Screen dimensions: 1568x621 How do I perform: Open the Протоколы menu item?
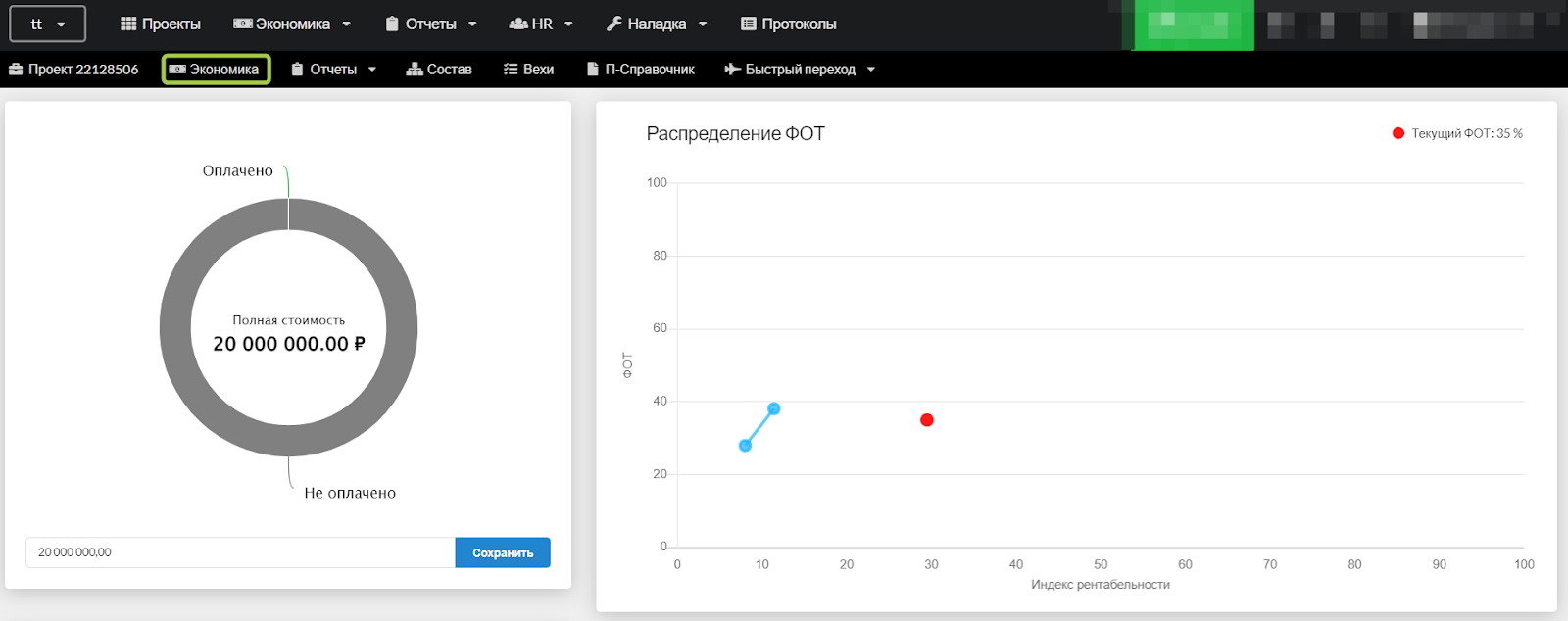coord(789,24)
